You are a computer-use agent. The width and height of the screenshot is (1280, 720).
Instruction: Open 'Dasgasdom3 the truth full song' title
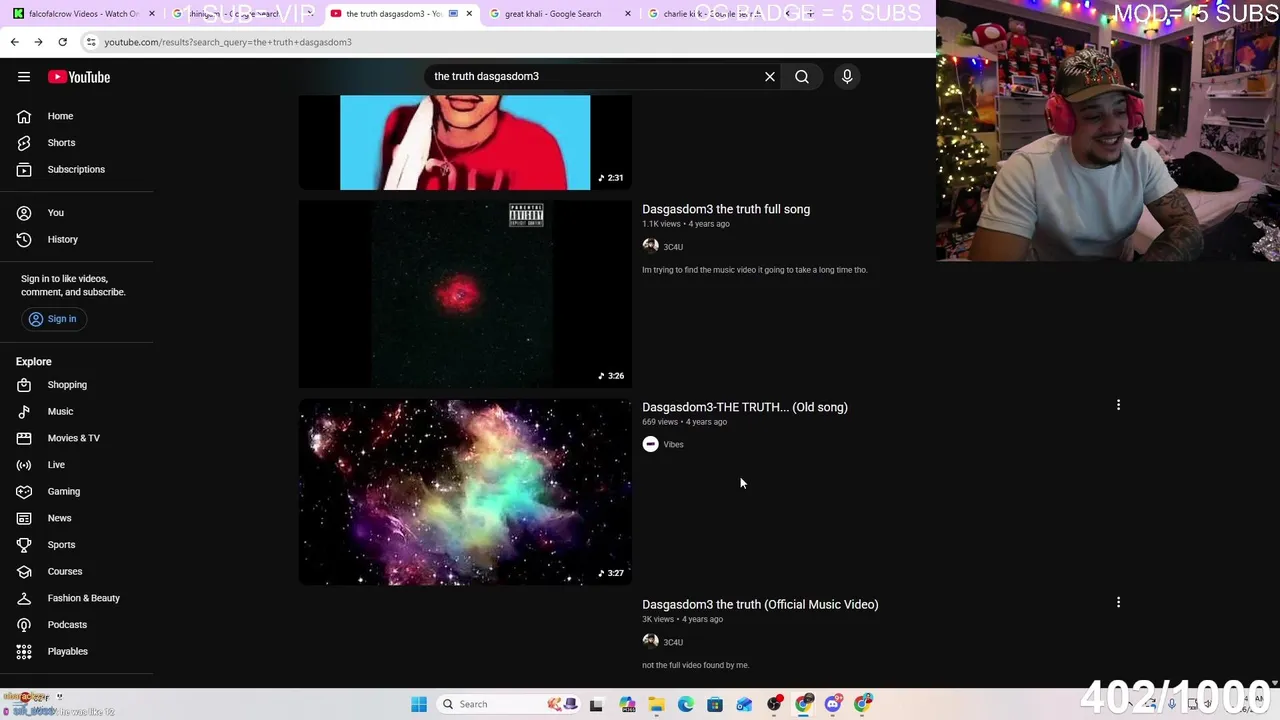(x=726, y=209)
